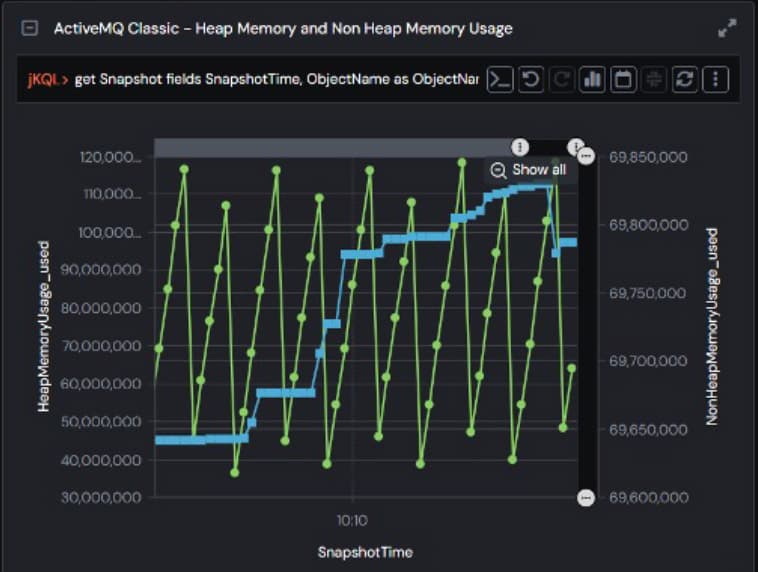Open the jKQL console icon
Screen dimensions: 758x572
click(x=500, y=80)
